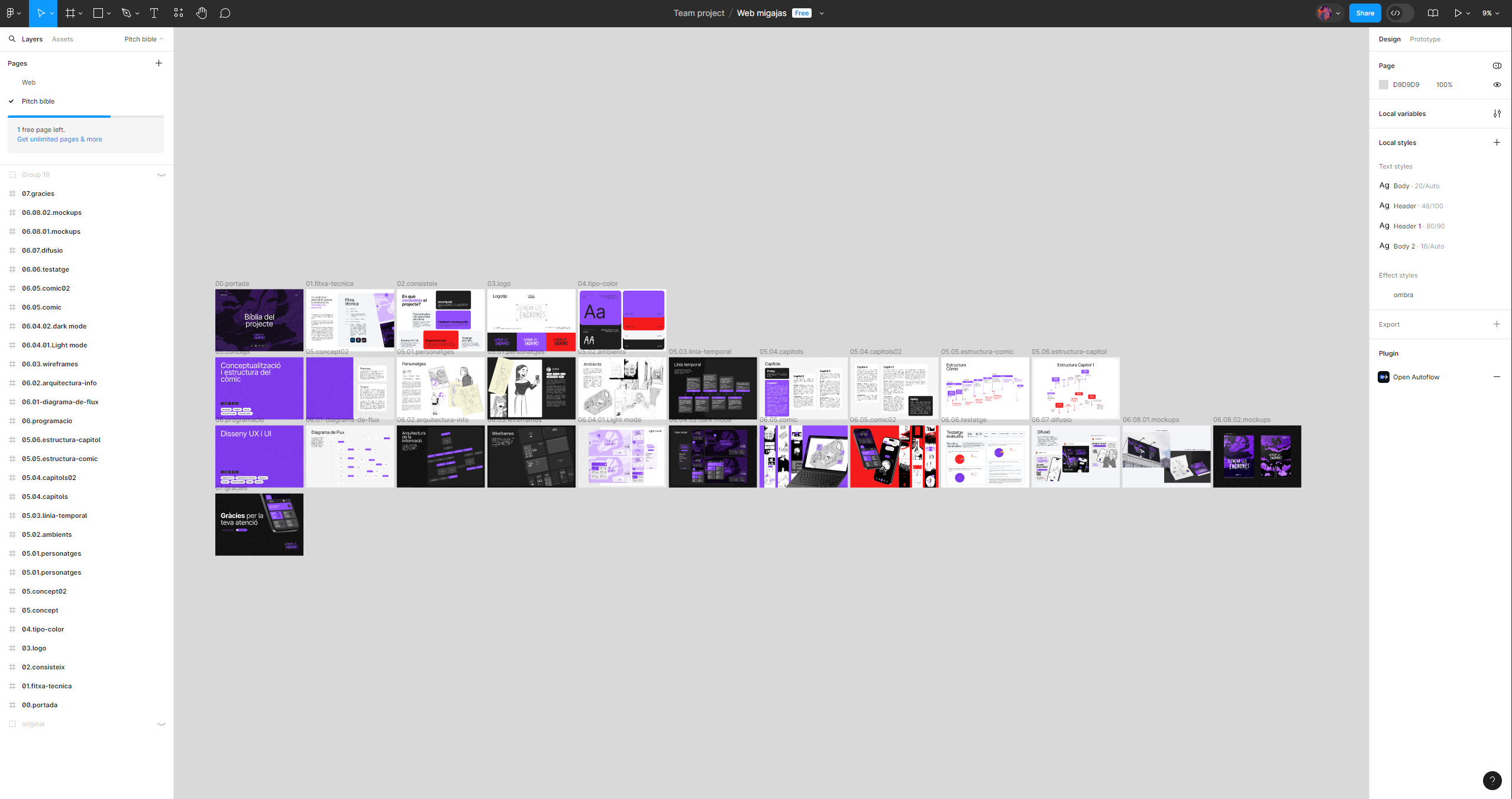Screen dimensions: 1512x799
Task: Switch to the Prototype tab
Action: pyautogui.click(x=1424, y=39)
